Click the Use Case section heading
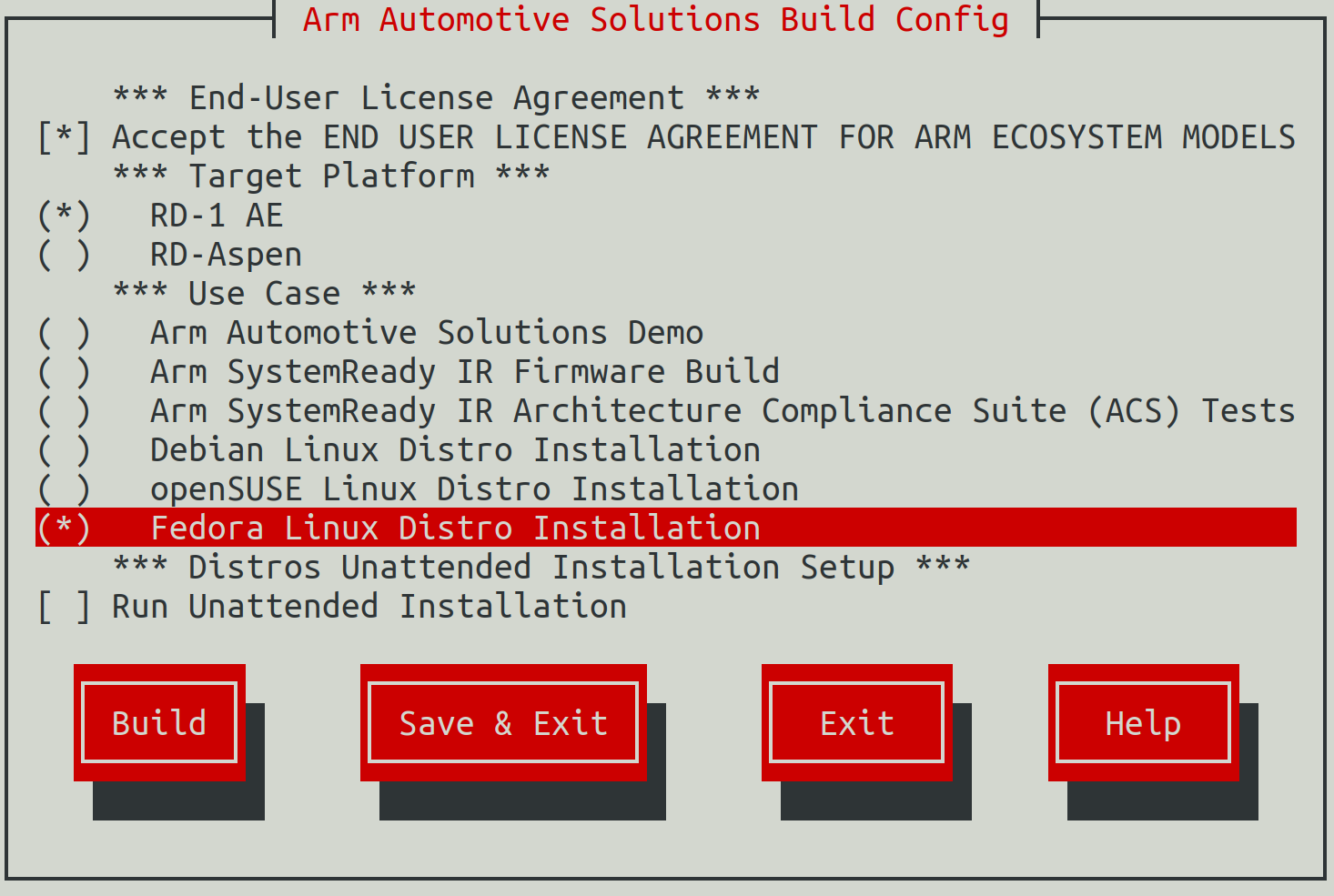 tap(265, 293)
